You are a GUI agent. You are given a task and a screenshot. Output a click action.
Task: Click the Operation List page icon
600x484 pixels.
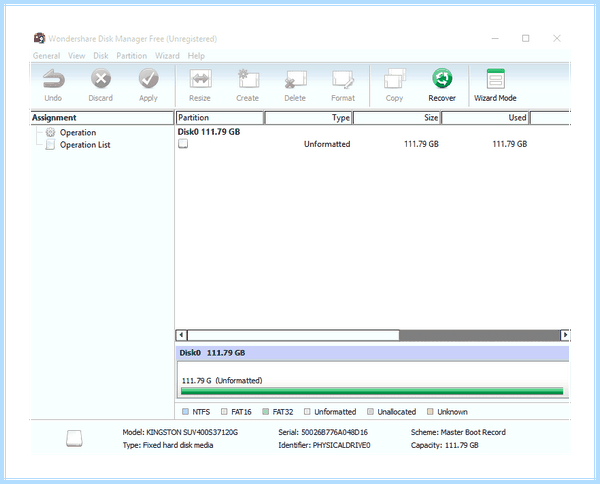(x=50, y=145)
